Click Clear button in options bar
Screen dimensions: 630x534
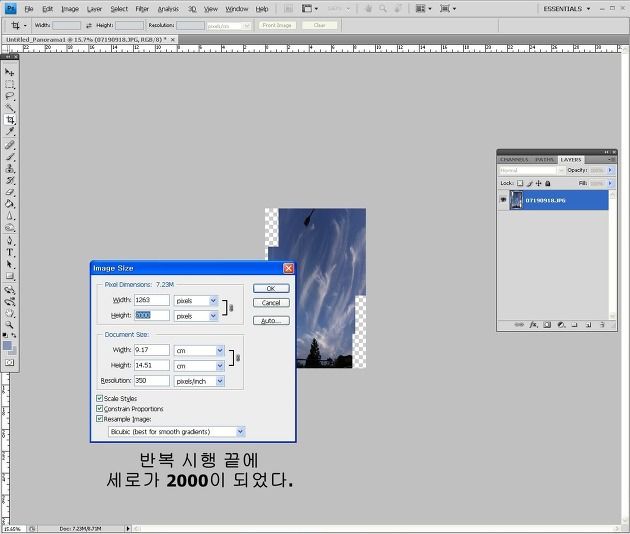coord(319,25)
